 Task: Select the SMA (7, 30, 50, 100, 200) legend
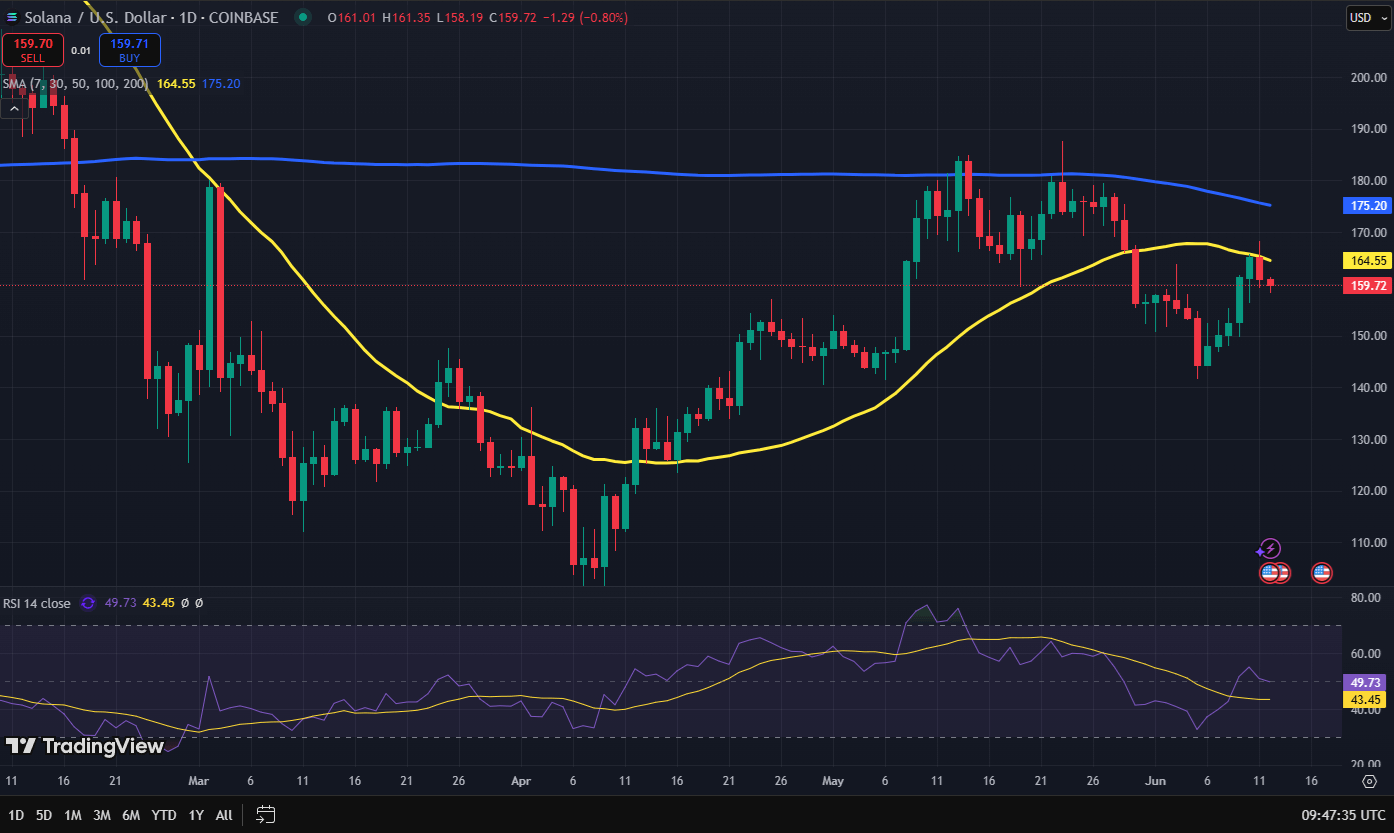tap(77, 83)
